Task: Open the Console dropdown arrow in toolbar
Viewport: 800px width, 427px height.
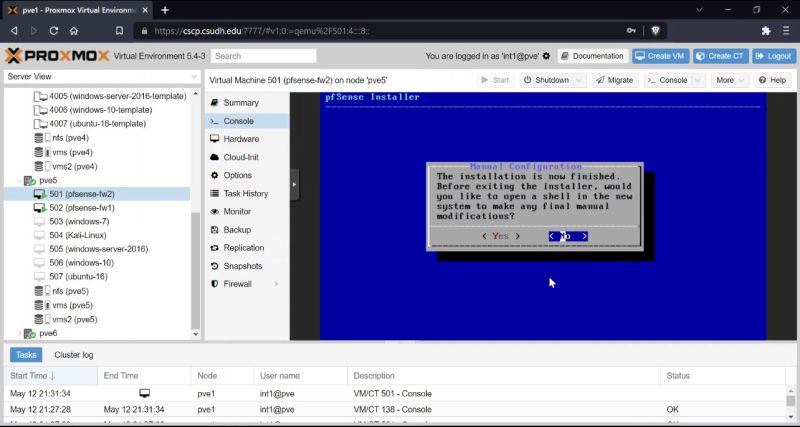Action: coord(699,80)
